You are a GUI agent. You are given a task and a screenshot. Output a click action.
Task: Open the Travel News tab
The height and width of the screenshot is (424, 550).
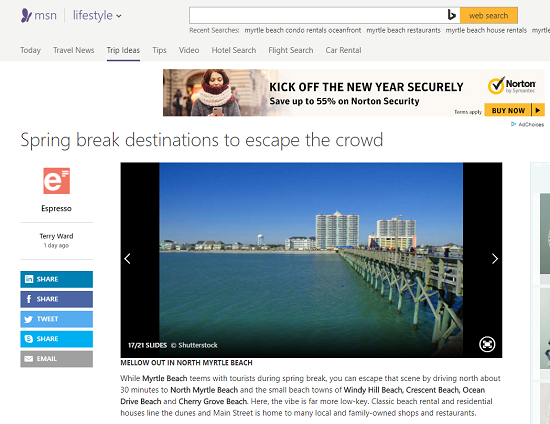point(74,50)
